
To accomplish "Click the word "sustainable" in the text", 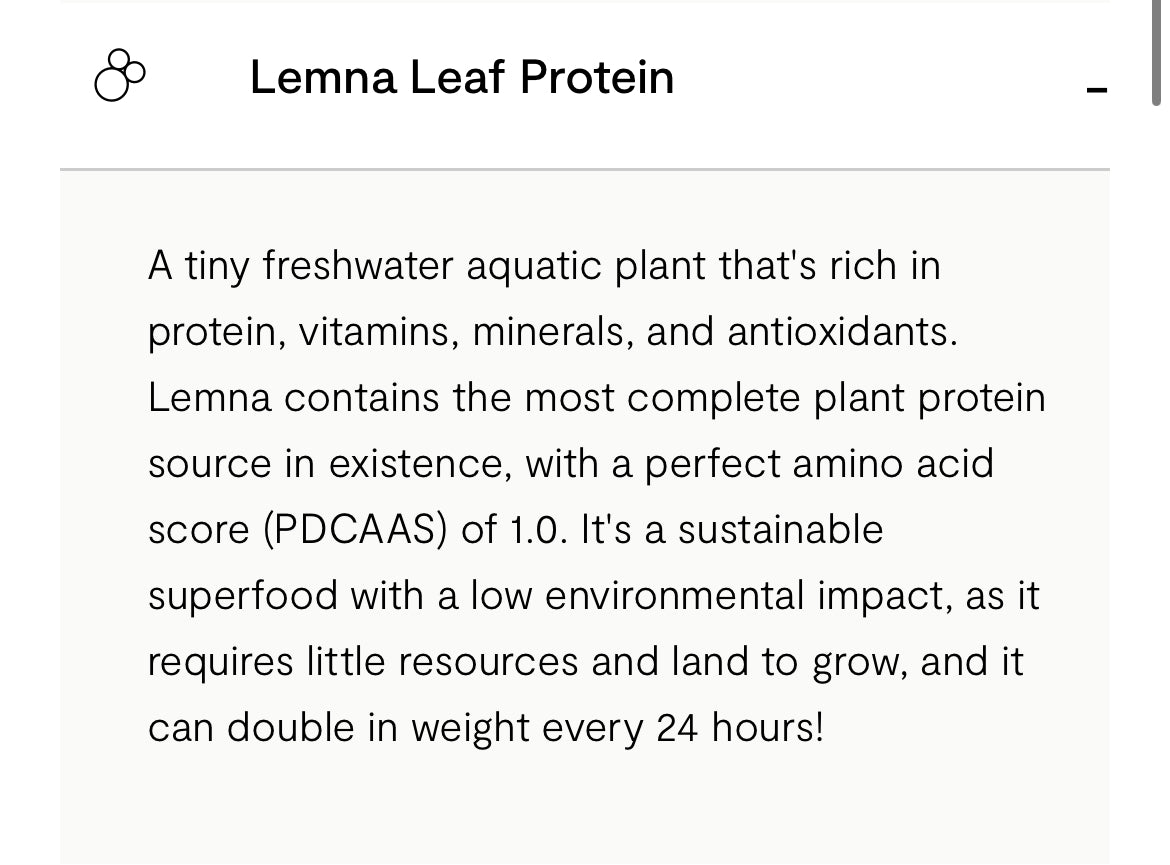I will click(780, 529).
